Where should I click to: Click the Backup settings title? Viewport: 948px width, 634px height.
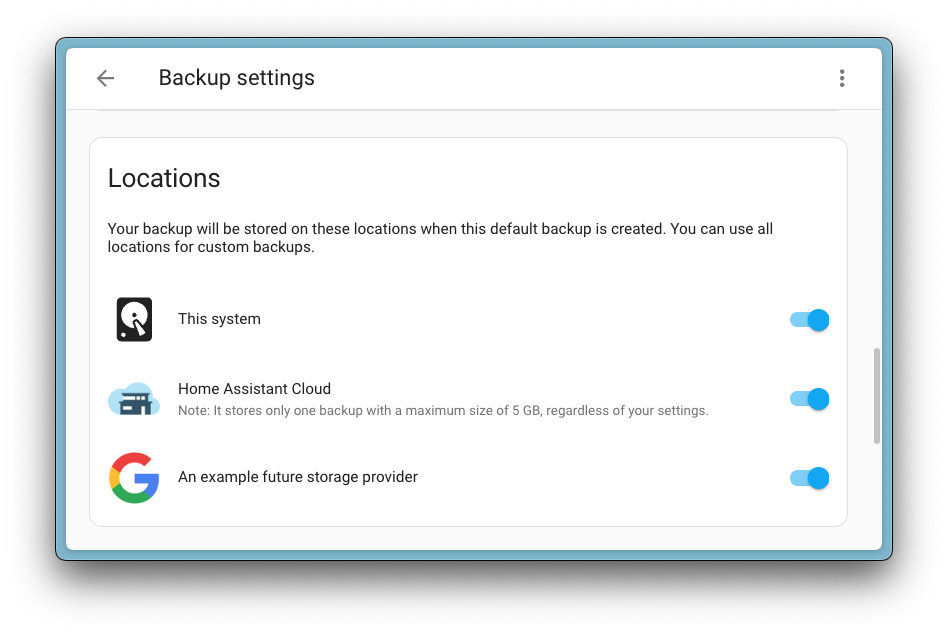237,78
